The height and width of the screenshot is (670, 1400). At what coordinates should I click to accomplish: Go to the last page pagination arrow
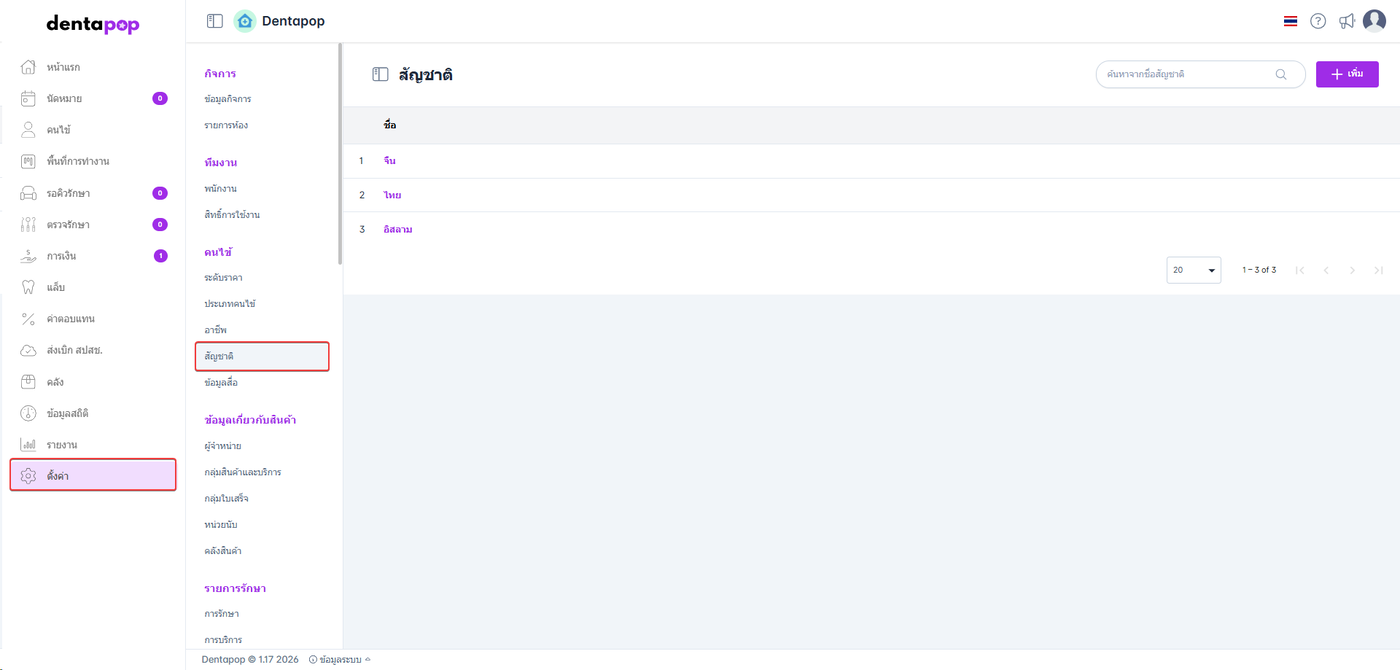tap(1378, 270)
